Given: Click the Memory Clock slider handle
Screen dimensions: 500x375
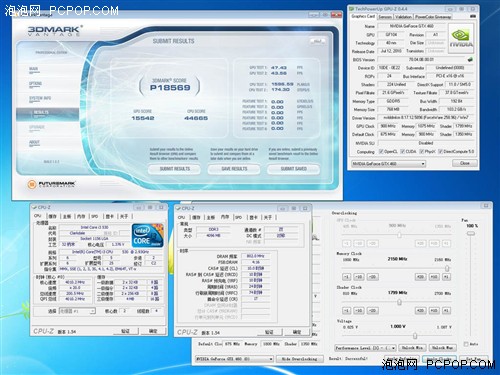Looking at the screenshot, I should 447,268.
